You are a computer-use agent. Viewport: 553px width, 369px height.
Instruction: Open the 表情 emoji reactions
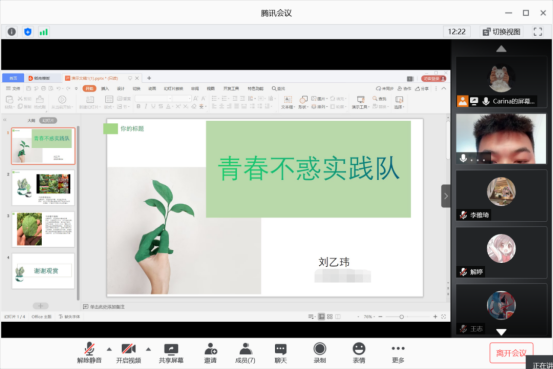(359, 353)
